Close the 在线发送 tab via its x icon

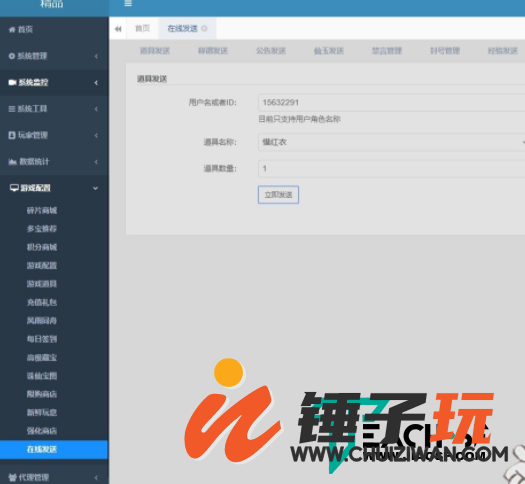click(x=204, y=29)
